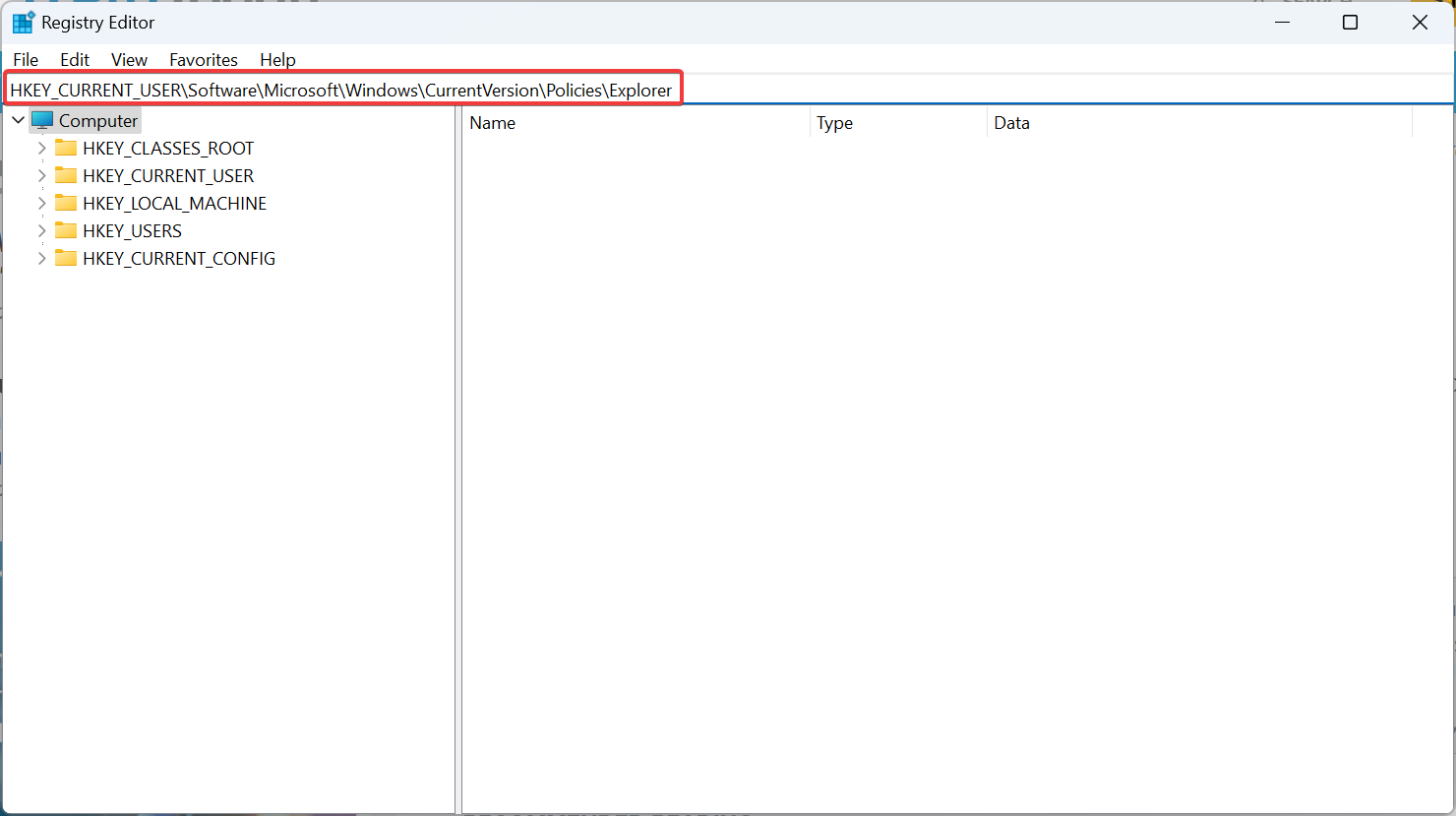The image size is (1456, 816).
Task: Select HKEY_USERS key name
Action: [133, 231]
